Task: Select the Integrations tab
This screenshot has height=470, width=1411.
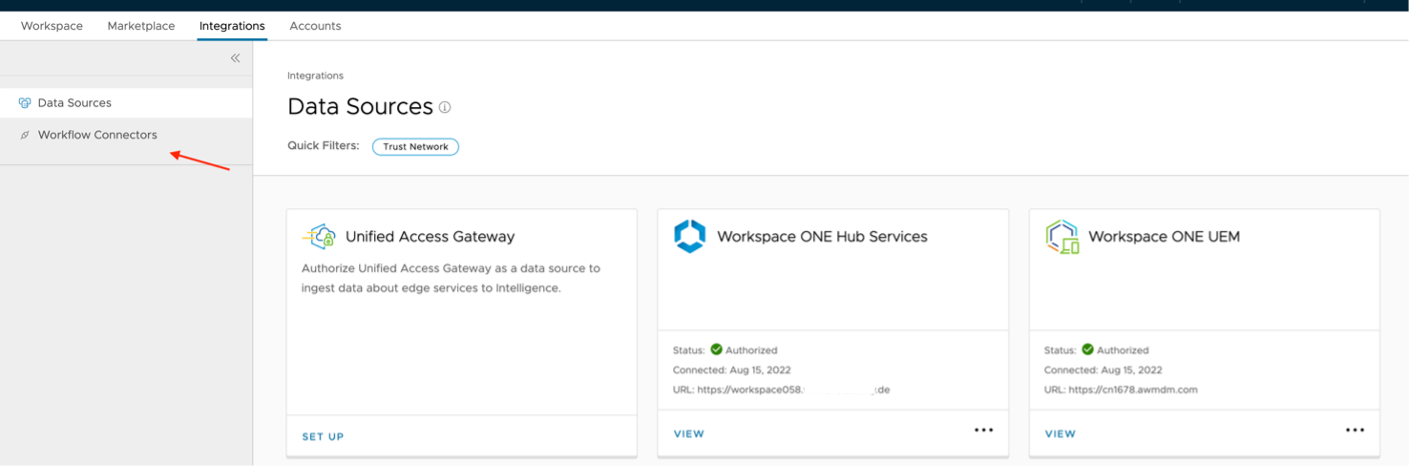Action: (x=232, y=26)
